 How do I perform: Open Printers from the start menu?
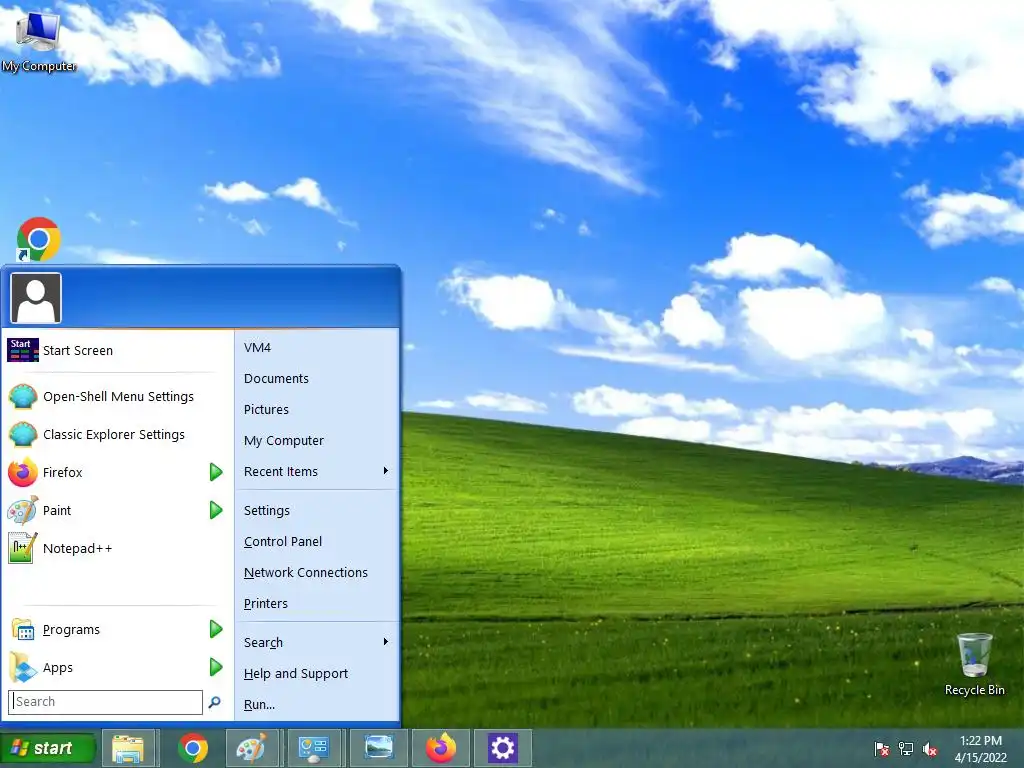[265, 603]
